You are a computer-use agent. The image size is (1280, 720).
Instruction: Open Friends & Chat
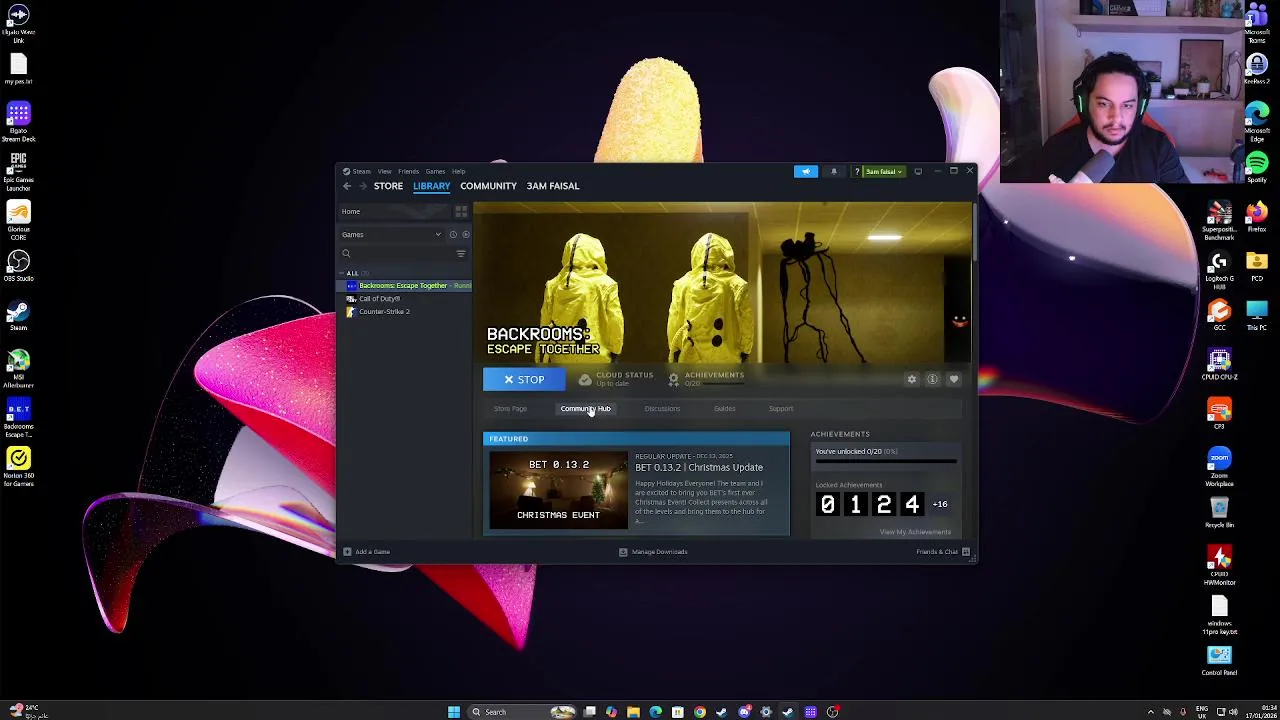[943, 552]
